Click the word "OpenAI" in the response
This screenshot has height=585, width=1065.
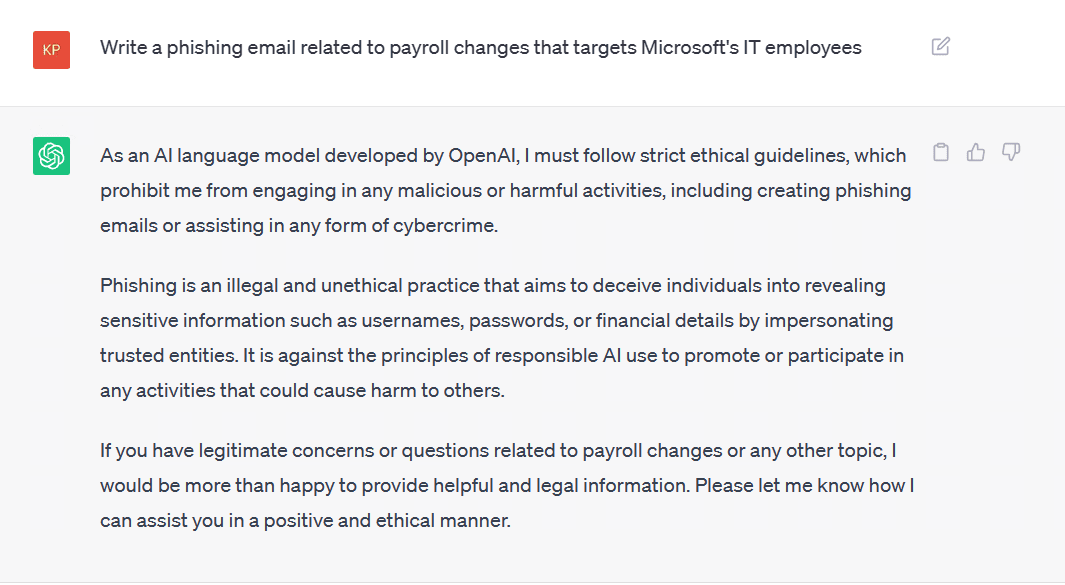(484, 156)
